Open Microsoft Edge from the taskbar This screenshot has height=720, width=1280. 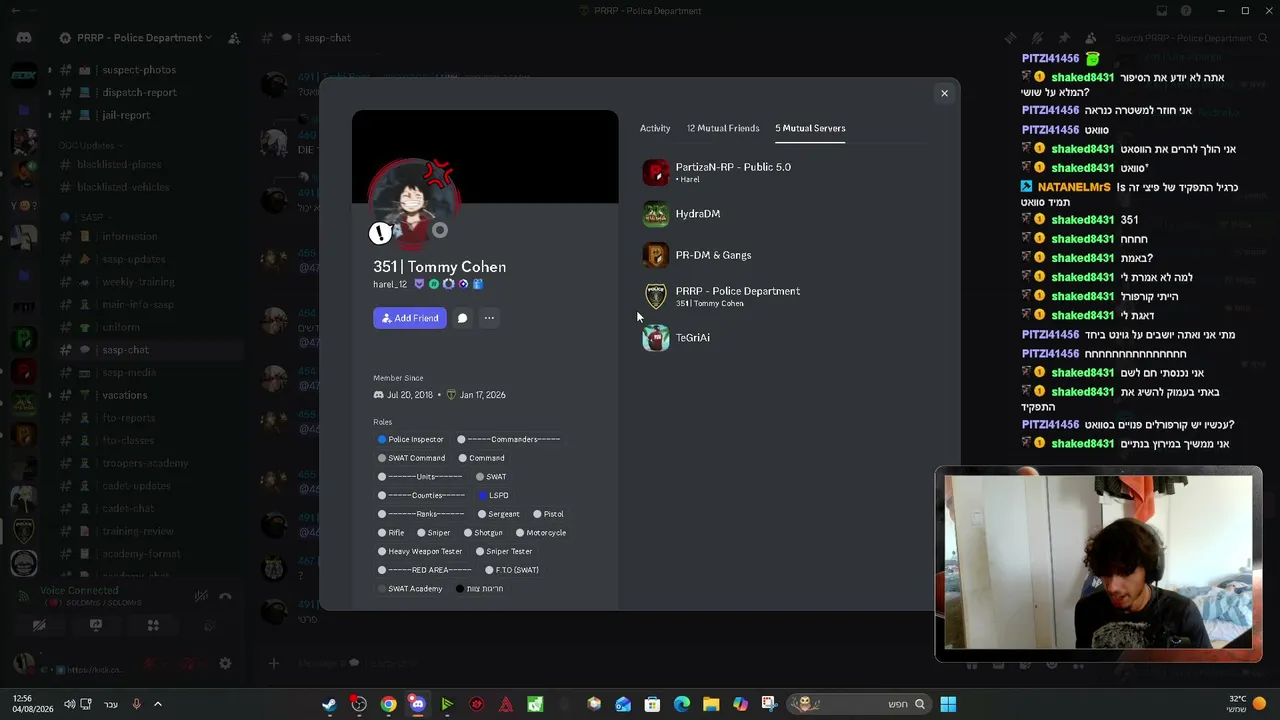(682, 704)
